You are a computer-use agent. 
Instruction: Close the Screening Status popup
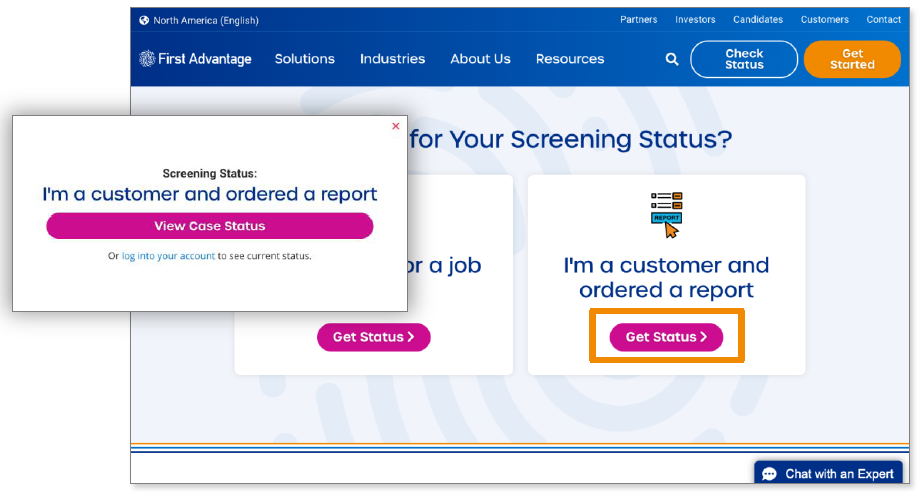point(396,126)
